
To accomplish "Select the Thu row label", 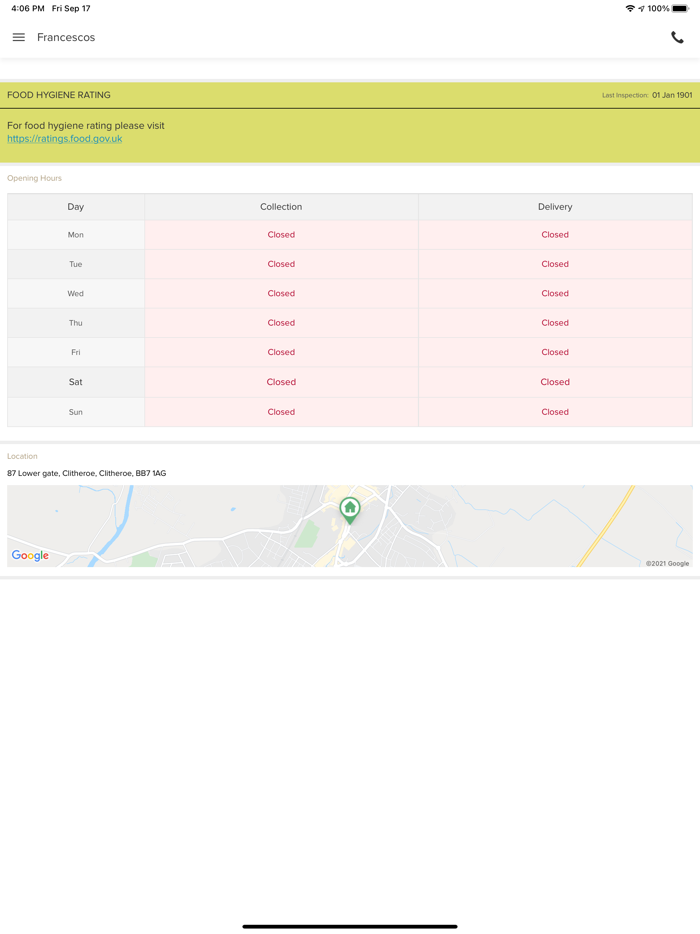I will point(76,323).
